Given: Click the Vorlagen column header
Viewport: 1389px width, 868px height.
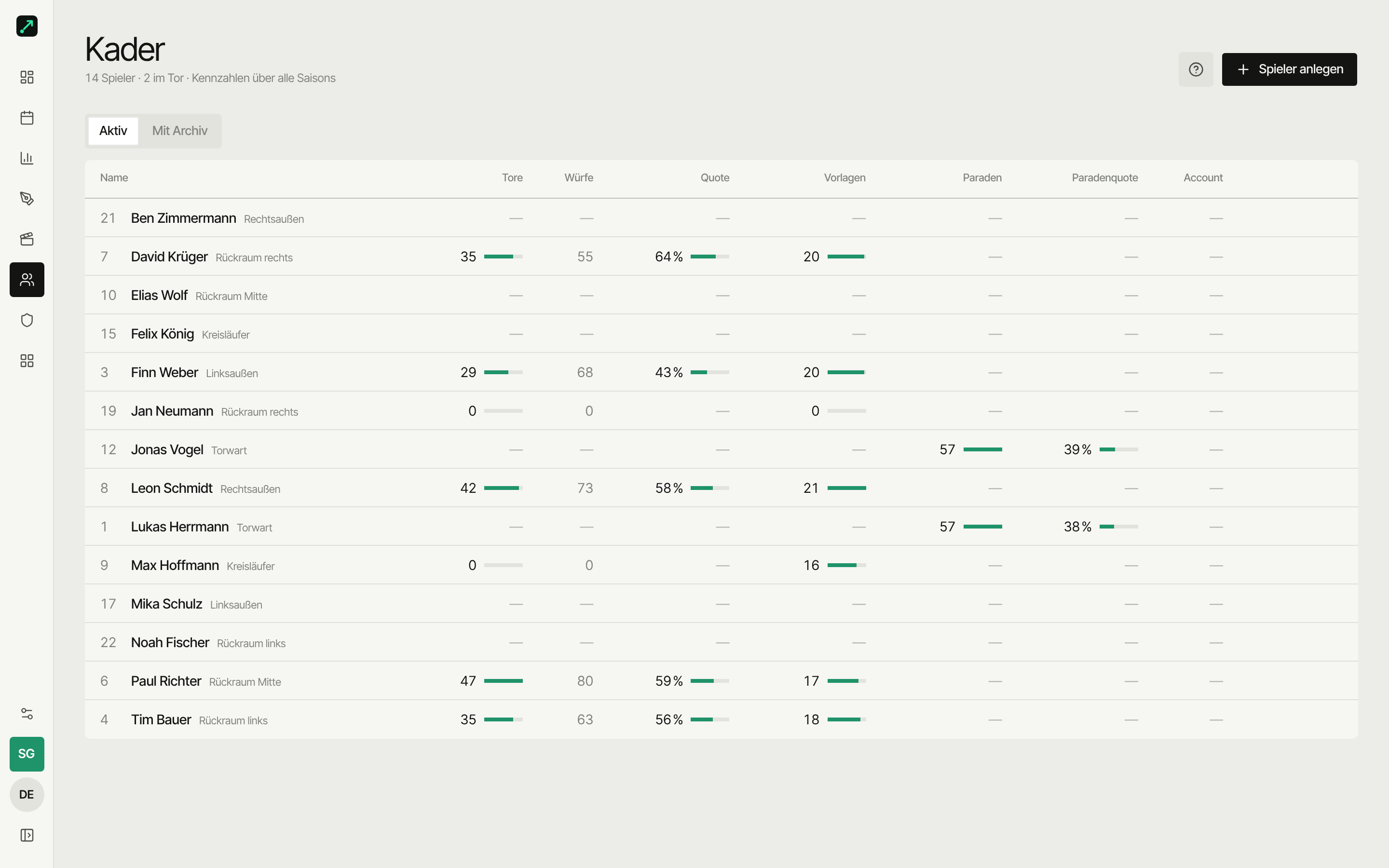Looking at the screenshot, I should pos(844,178).
